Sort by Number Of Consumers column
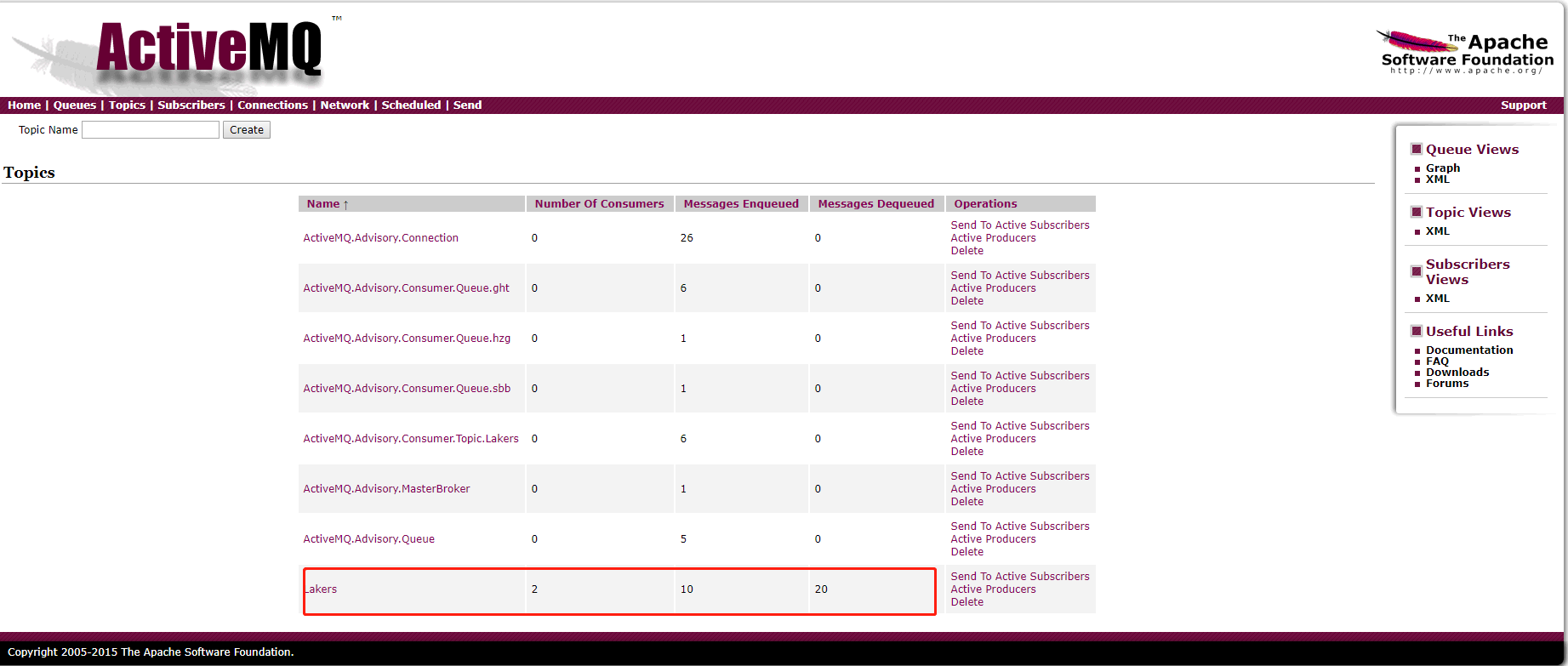This screenshot has width=1568, height=666. (x=599, y=204)
